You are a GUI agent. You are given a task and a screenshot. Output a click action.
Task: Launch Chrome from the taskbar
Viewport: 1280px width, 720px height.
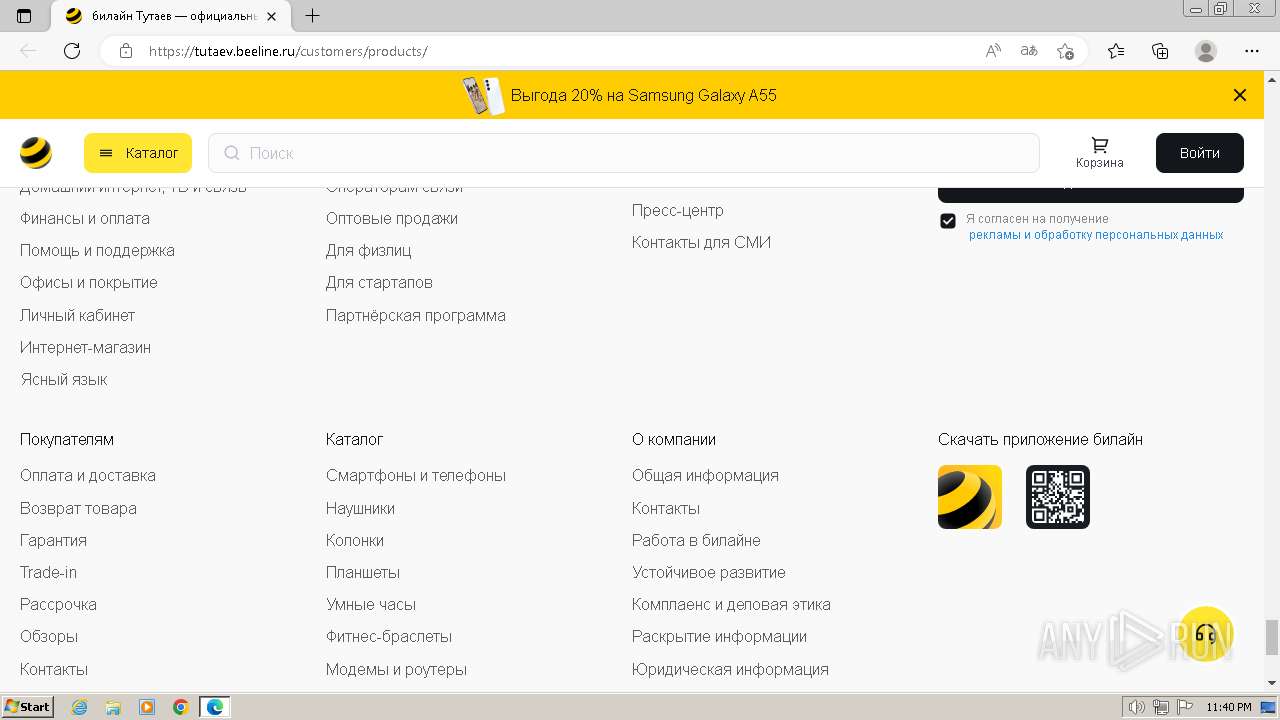tap(180, 707)
